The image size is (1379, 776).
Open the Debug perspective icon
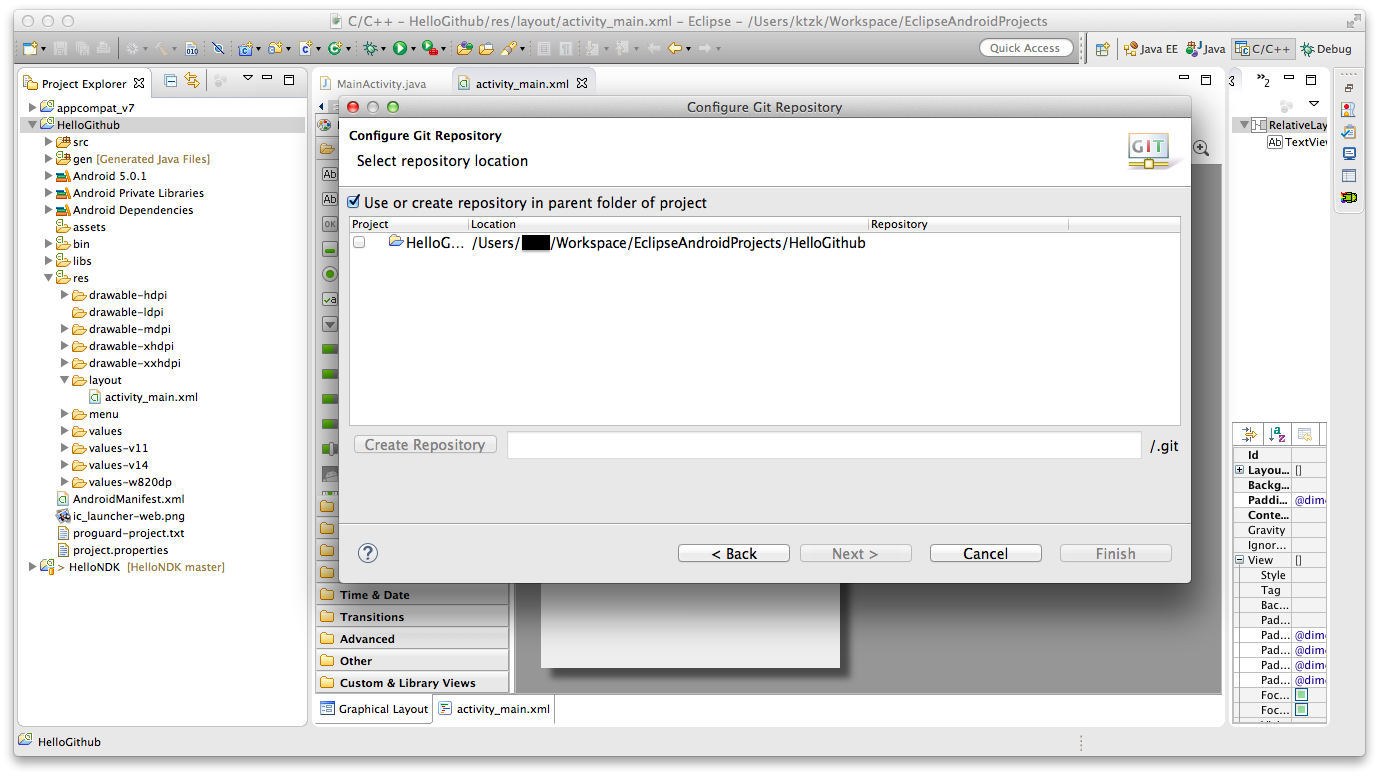[x=1326, y=47]
